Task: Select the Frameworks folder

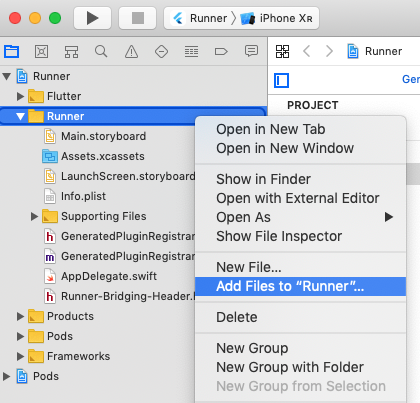Action: 69,356
